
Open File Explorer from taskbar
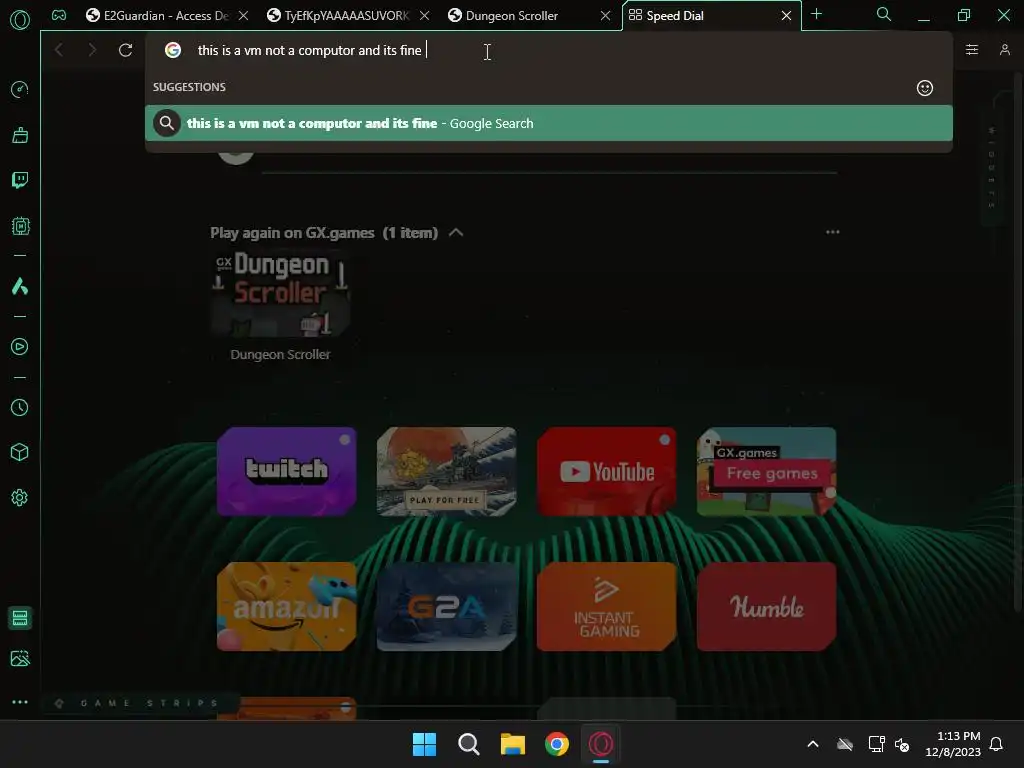(x=513, y=744)
